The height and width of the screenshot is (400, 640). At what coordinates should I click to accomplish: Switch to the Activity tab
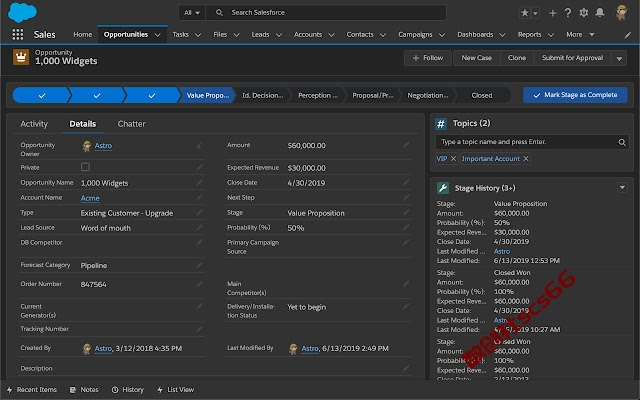point(34,124)
